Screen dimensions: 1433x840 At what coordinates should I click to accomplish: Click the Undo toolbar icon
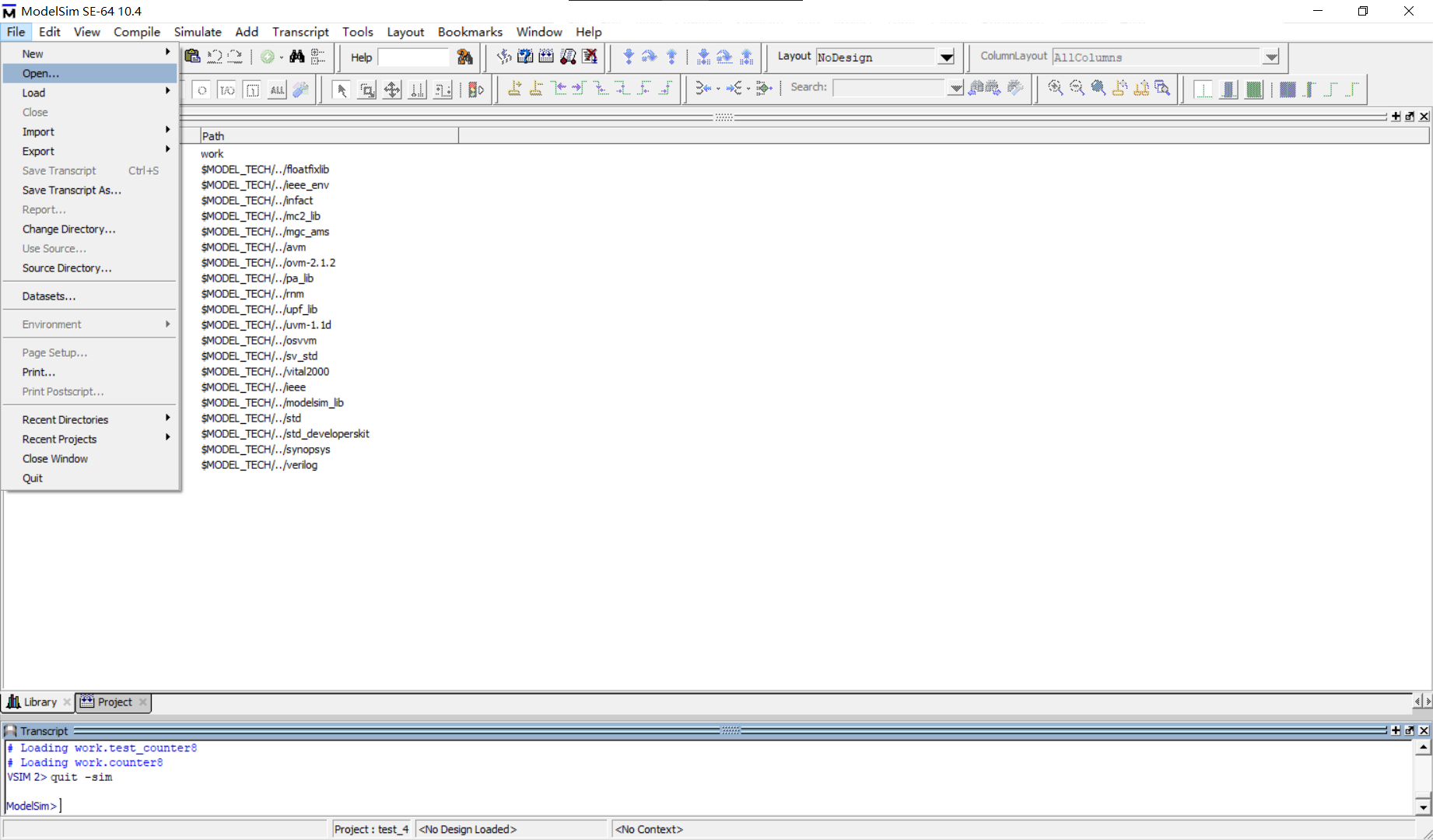pos(214,57)
